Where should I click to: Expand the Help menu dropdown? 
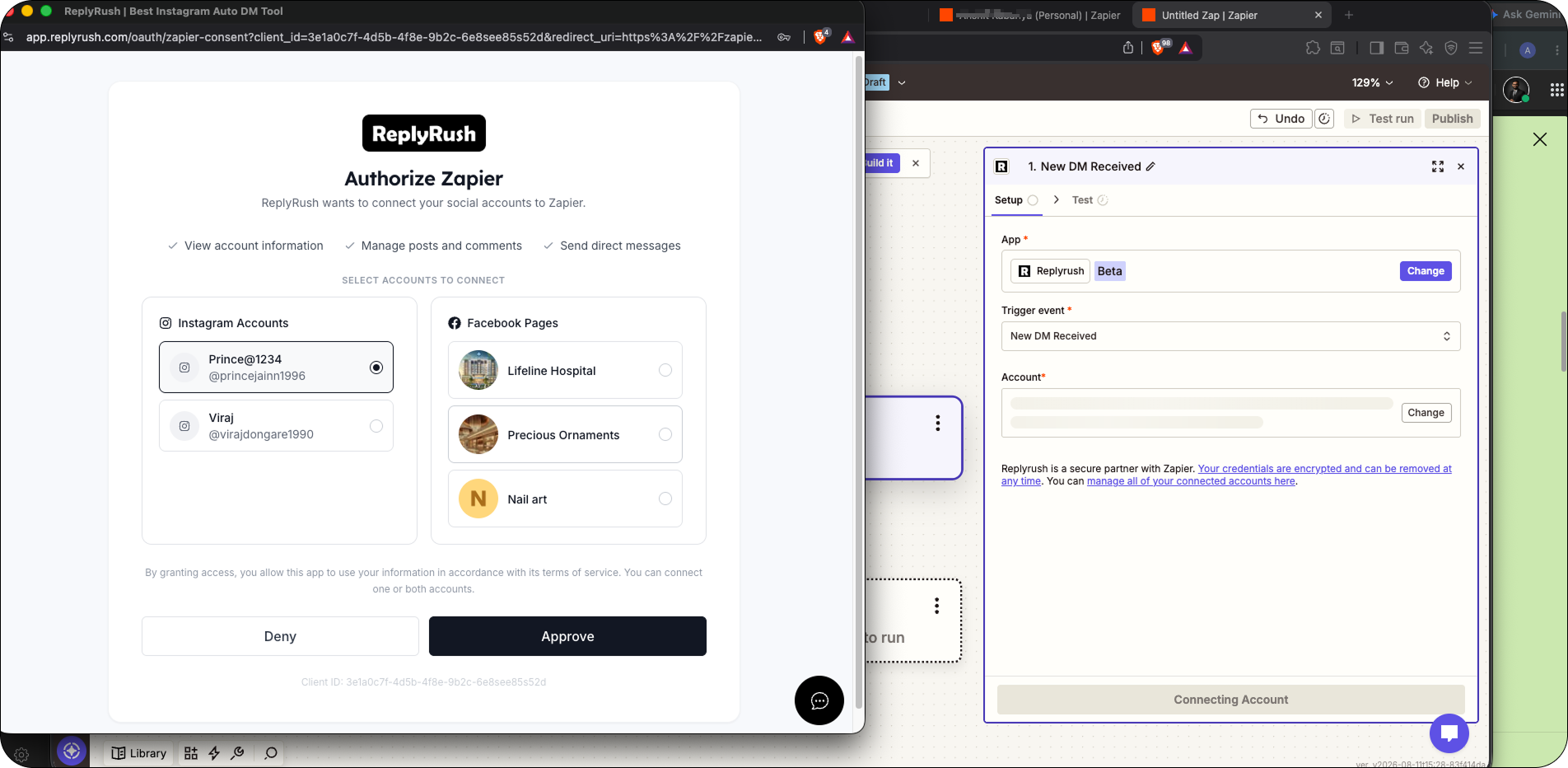[x=1445, y=82]
